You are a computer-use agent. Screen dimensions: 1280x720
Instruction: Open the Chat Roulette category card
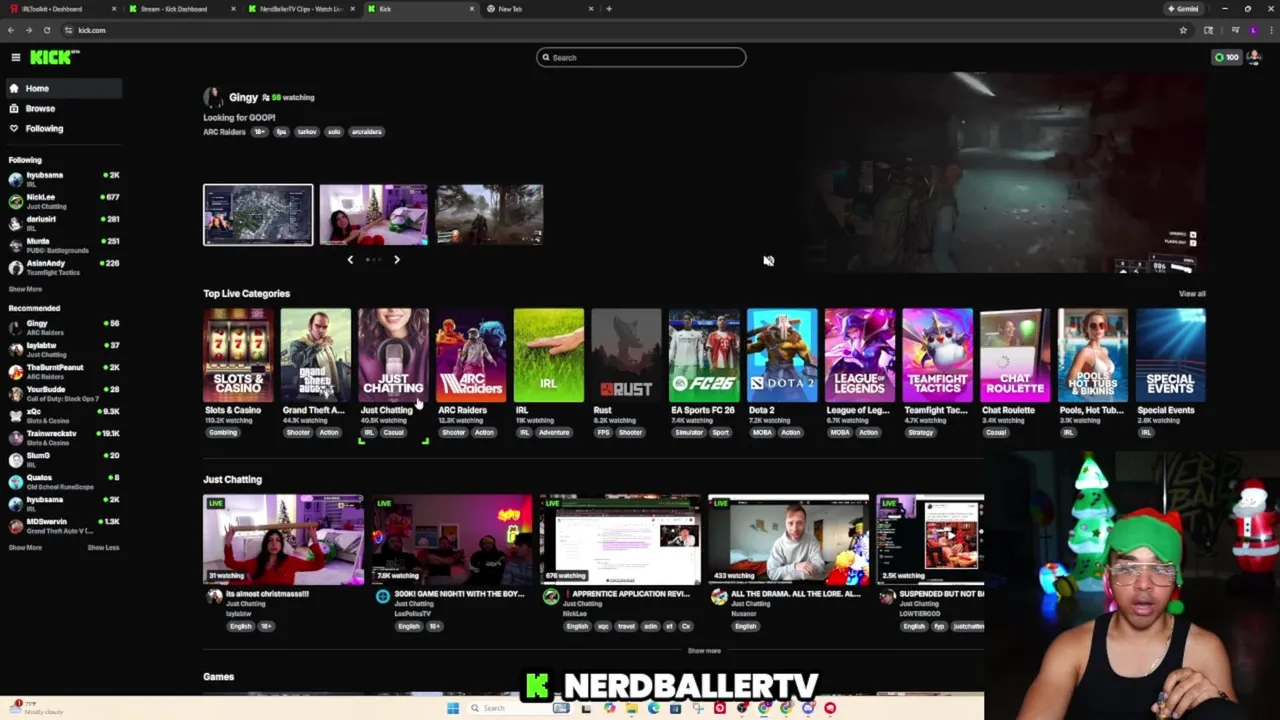point(1015,356)
